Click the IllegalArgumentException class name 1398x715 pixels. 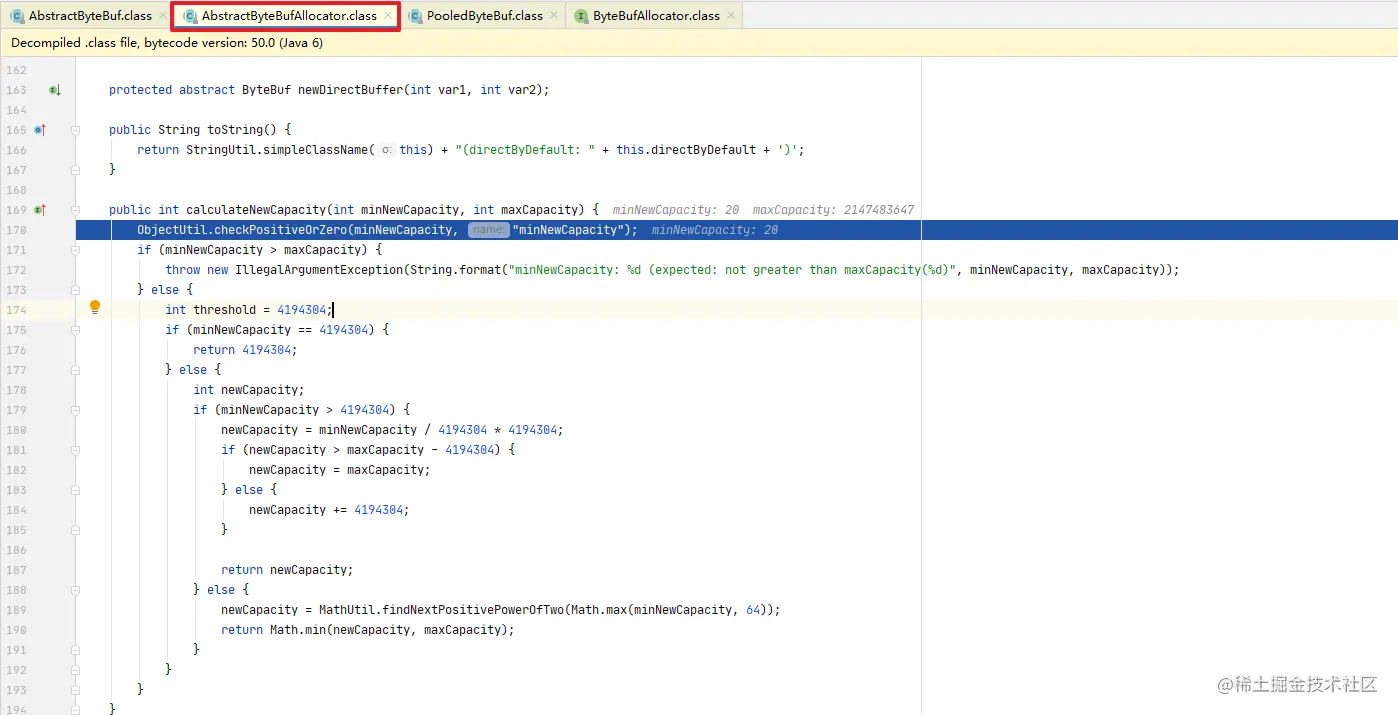319,270
